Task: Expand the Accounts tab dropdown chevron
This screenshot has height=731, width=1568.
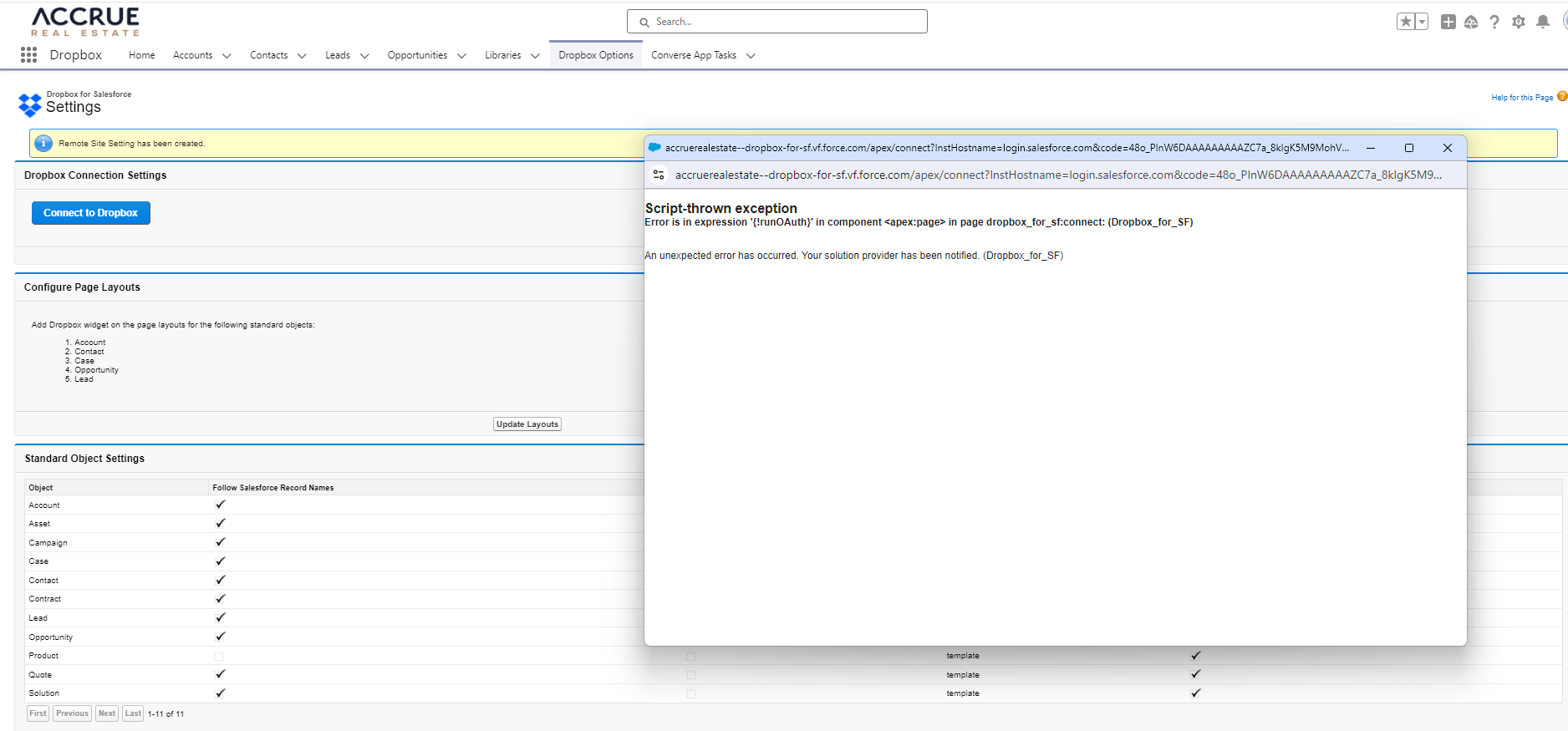Action: [227, 56]
